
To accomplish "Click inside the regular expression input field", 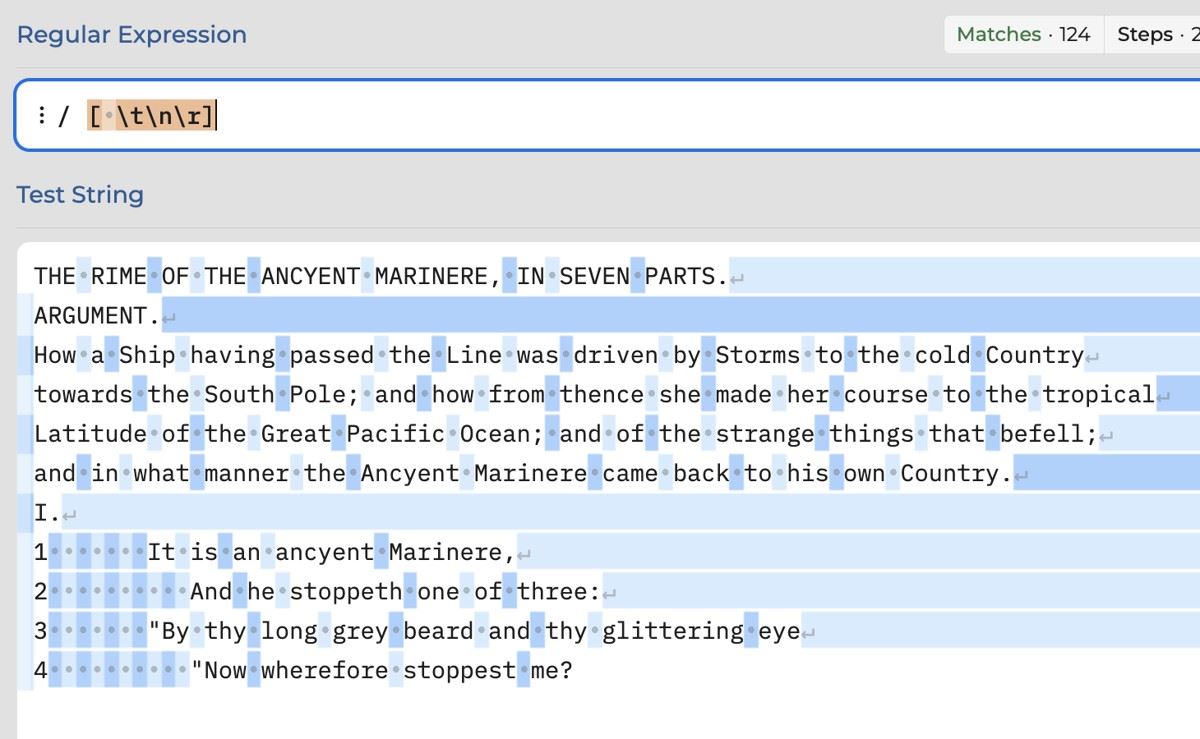I will coord(640,116).
